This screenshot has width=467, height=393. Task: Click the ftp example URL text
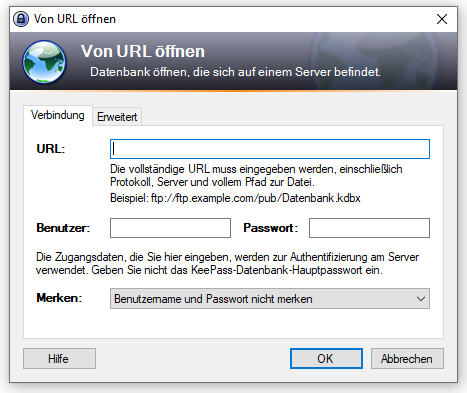tap(256, 198)
